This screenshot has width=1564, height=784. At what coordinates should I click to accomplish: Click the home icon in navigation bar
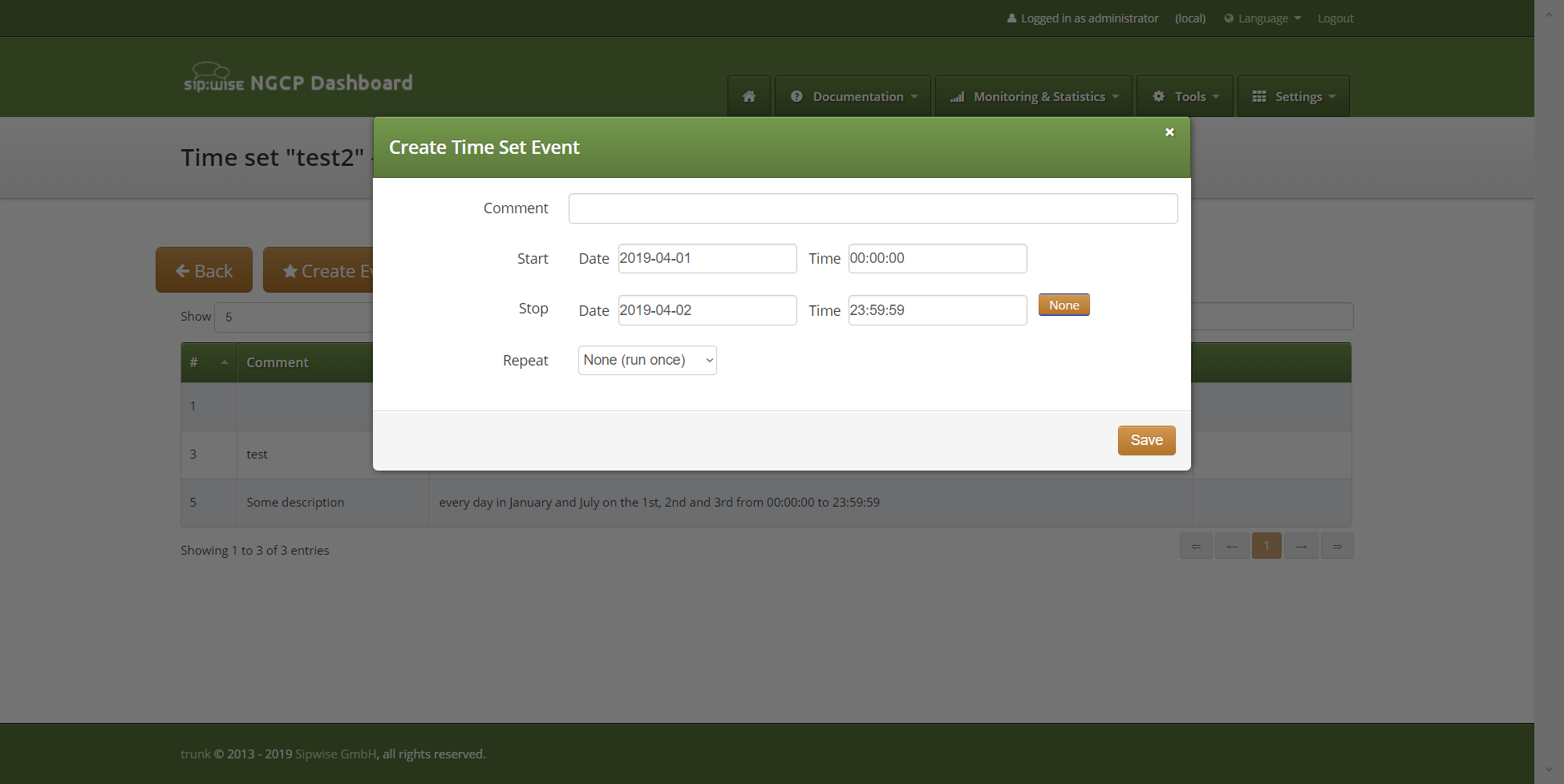tap(749, 96)
